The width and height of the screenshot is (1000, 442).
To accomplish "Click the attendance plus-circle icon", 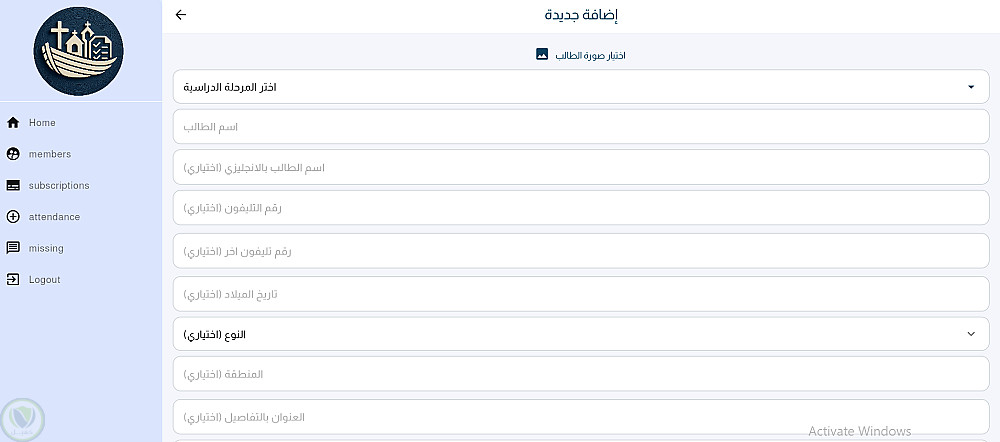I will [x=13, y=217].
